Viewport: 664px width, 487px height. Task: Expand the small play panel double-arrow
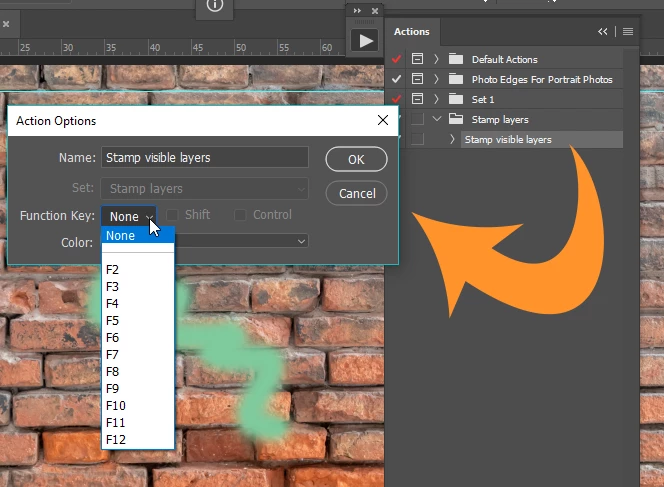357,11
